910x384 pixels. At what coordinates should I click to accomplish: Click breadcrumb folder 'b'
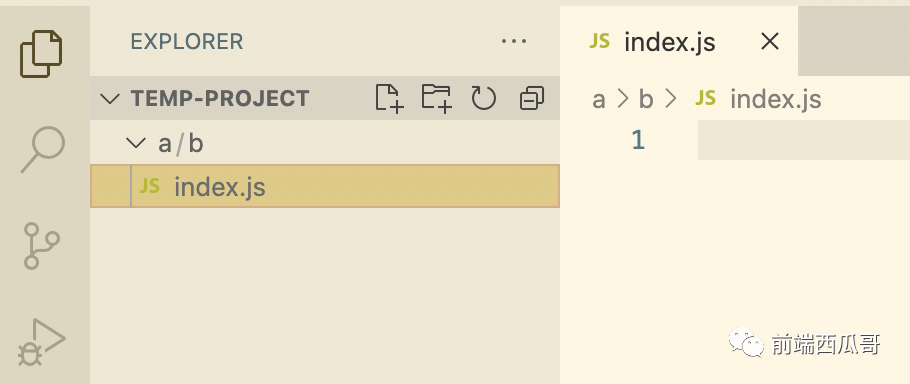[646, 99]
